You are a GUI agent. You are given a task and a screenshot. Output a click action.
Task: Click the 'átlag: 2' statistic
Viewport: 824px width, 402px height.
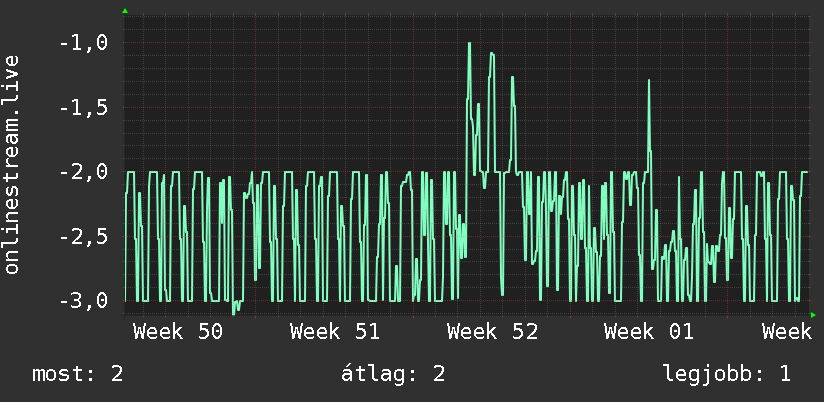pyautogui.click(x=393, y=374)
